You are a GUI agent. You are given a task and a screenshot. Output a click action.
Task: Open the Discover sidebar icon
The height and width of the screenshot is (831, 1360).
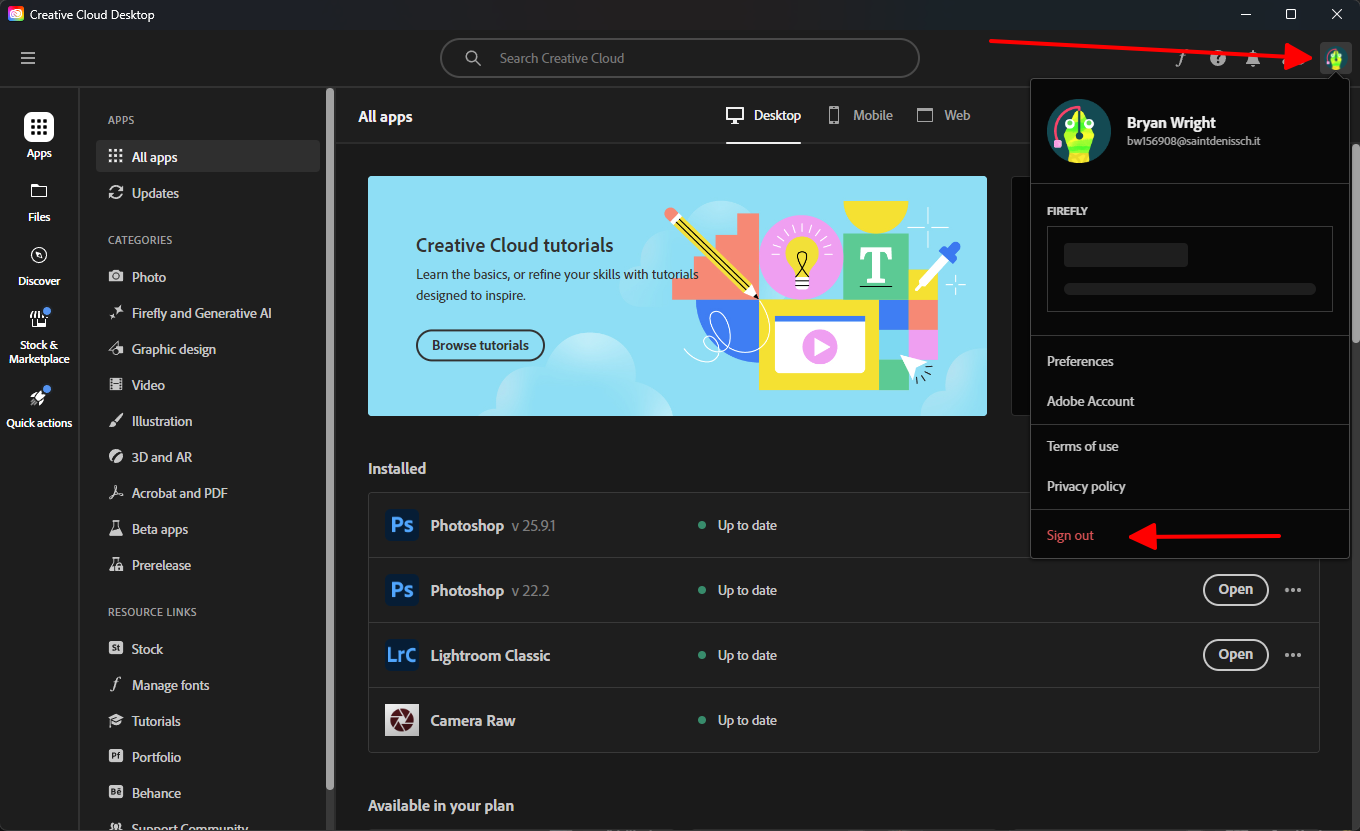(x=39, y=256)
